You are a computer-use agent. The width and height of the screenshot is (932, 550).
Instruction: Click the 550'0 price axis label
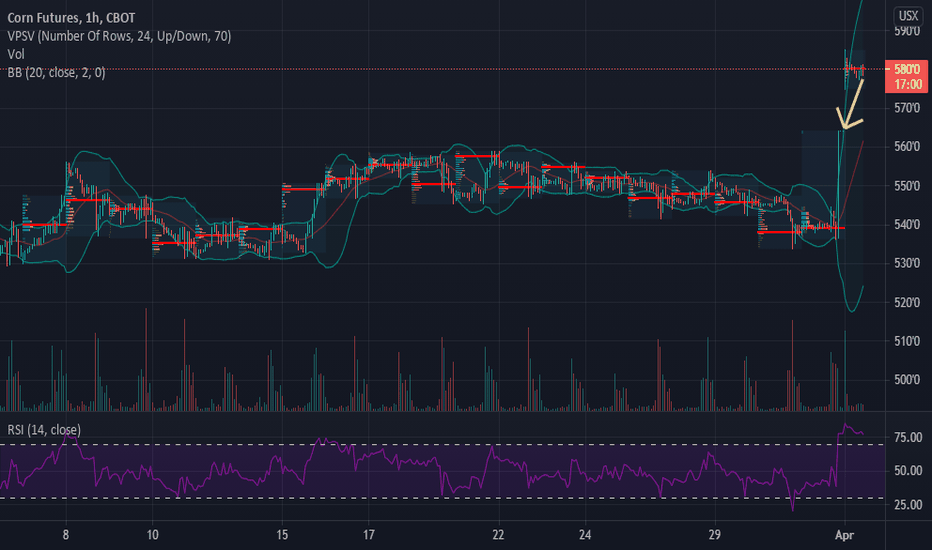pos(907,186)
